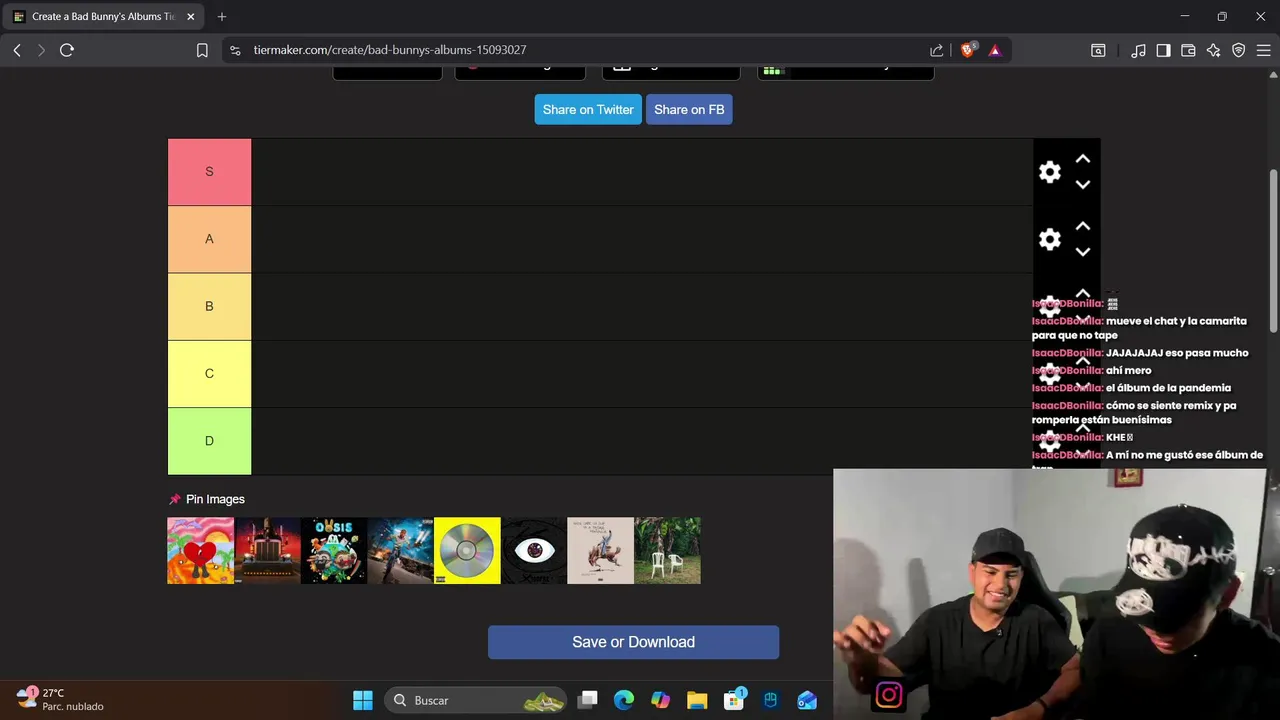The width and height of the screenshot is (1280, 720).
Task: Open Microsoft Store from taskbar
Action: 734,699
